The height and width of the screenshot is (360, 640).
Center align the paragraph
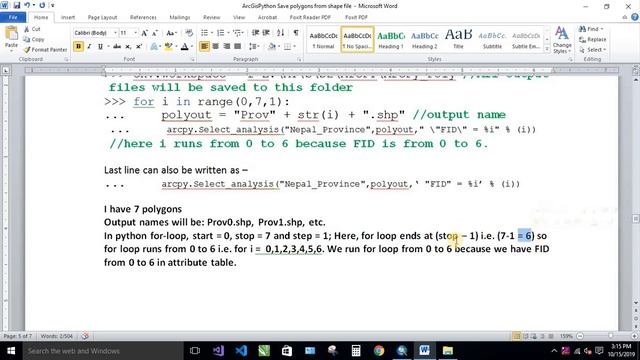point(216,47)
